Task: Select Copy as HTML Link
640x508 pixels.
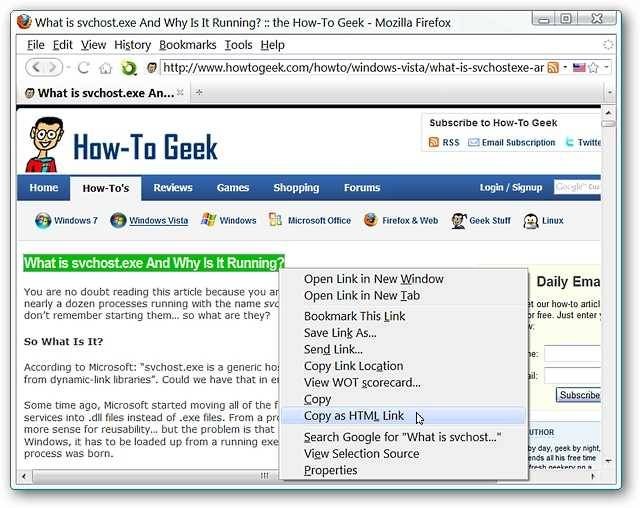Action: (404, 416)
